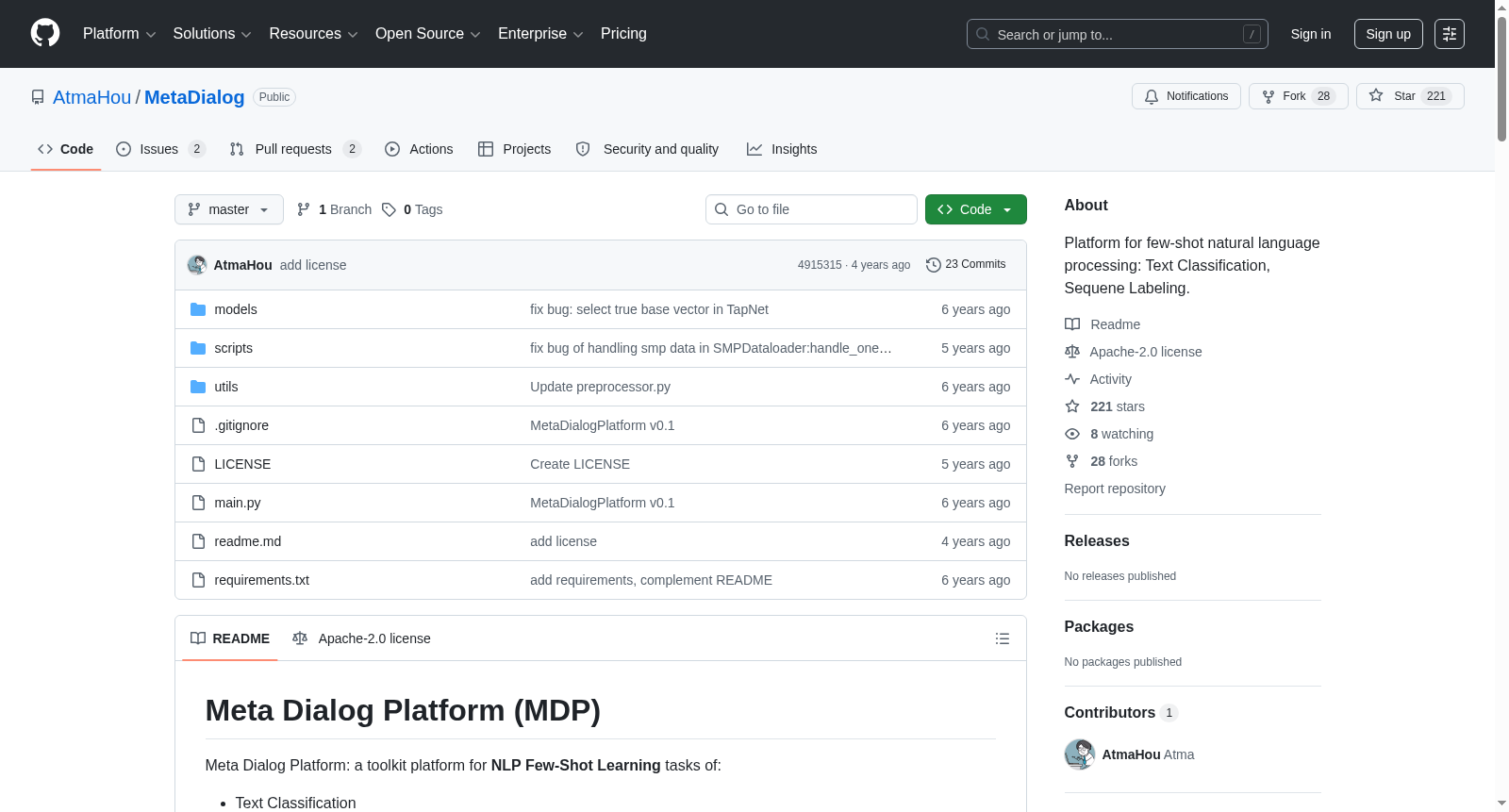Open the green Code dropdown

975,209
